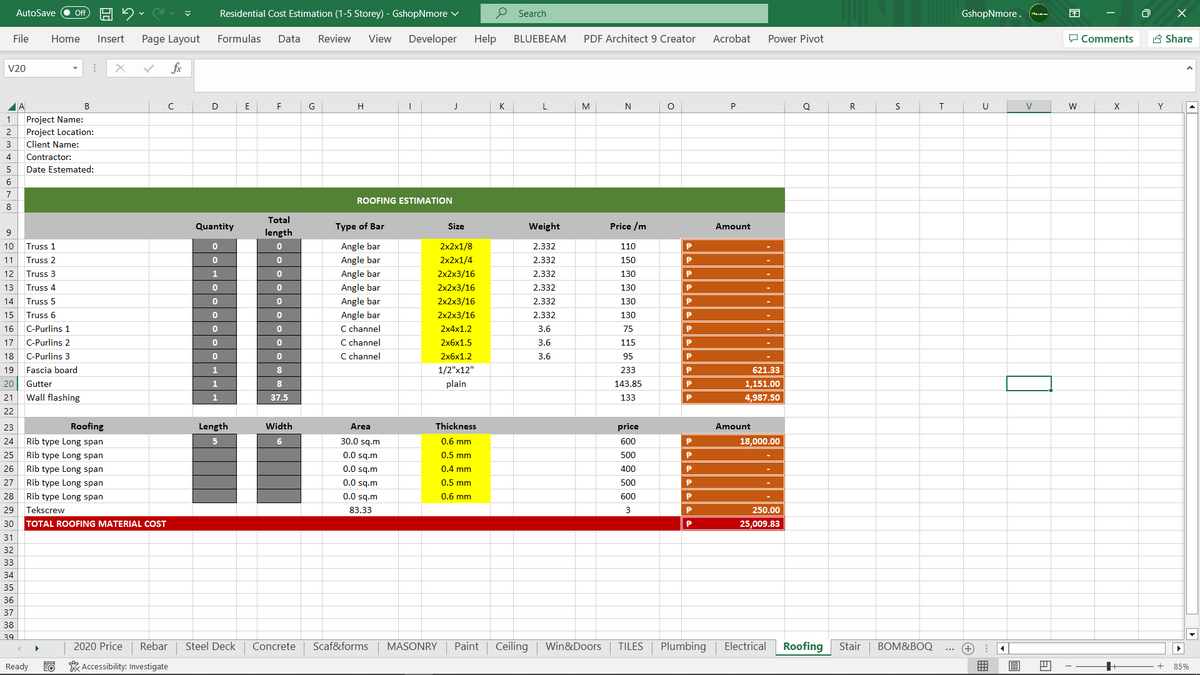The width and height of the screenshot is (1200, 675).
Task: Open the Formulas ribbon tab
Action: 239,38
